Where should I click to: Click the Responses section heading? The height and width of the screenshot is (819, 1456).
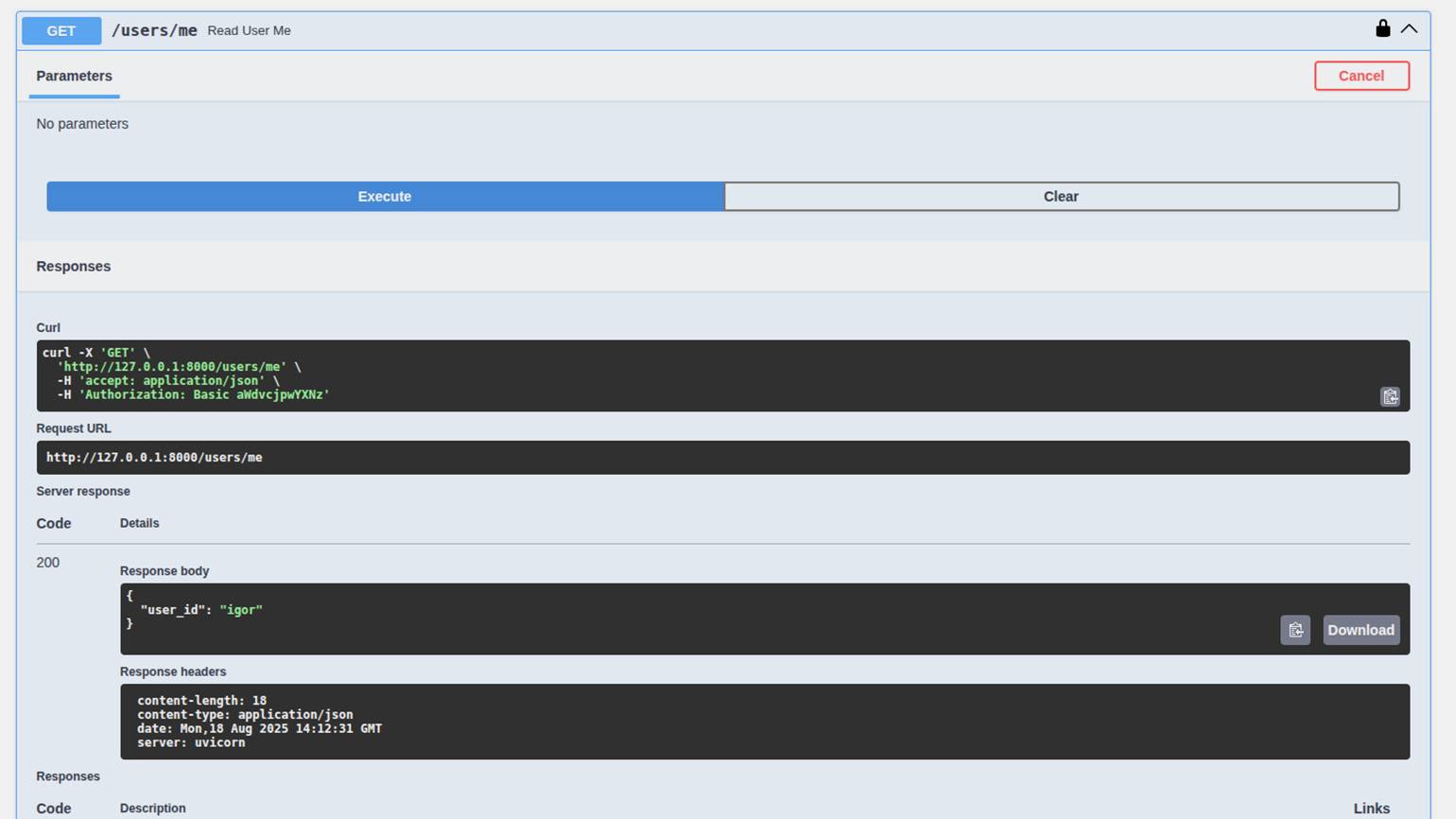click(x=74, y=267)
